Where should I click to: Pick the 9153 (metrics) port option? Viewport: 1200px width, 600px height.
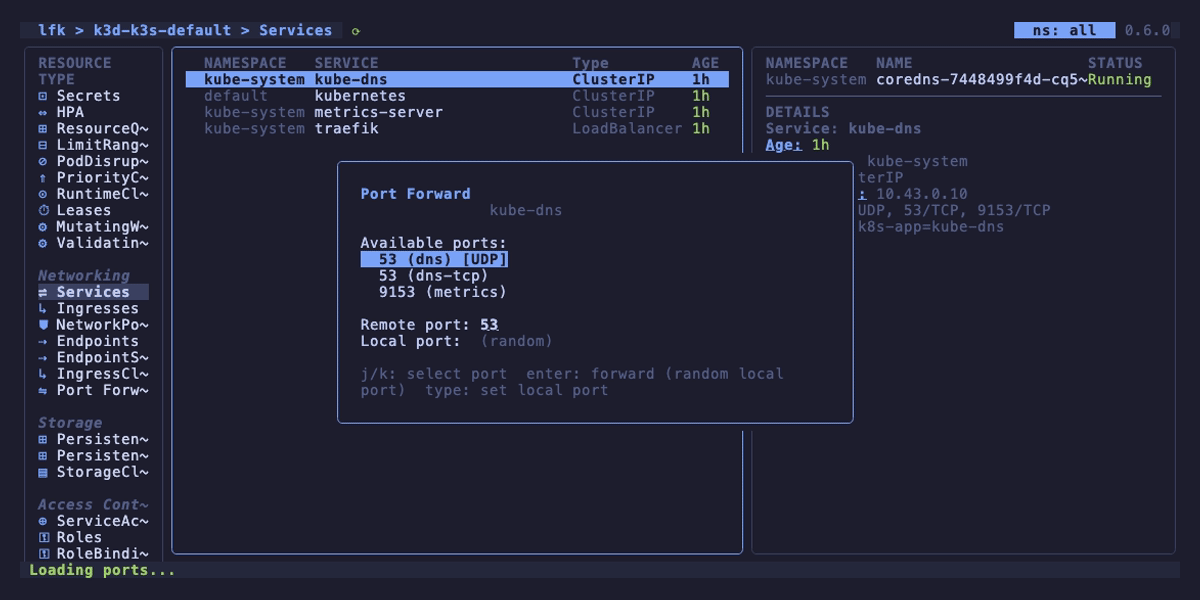[x=443, y=292]
